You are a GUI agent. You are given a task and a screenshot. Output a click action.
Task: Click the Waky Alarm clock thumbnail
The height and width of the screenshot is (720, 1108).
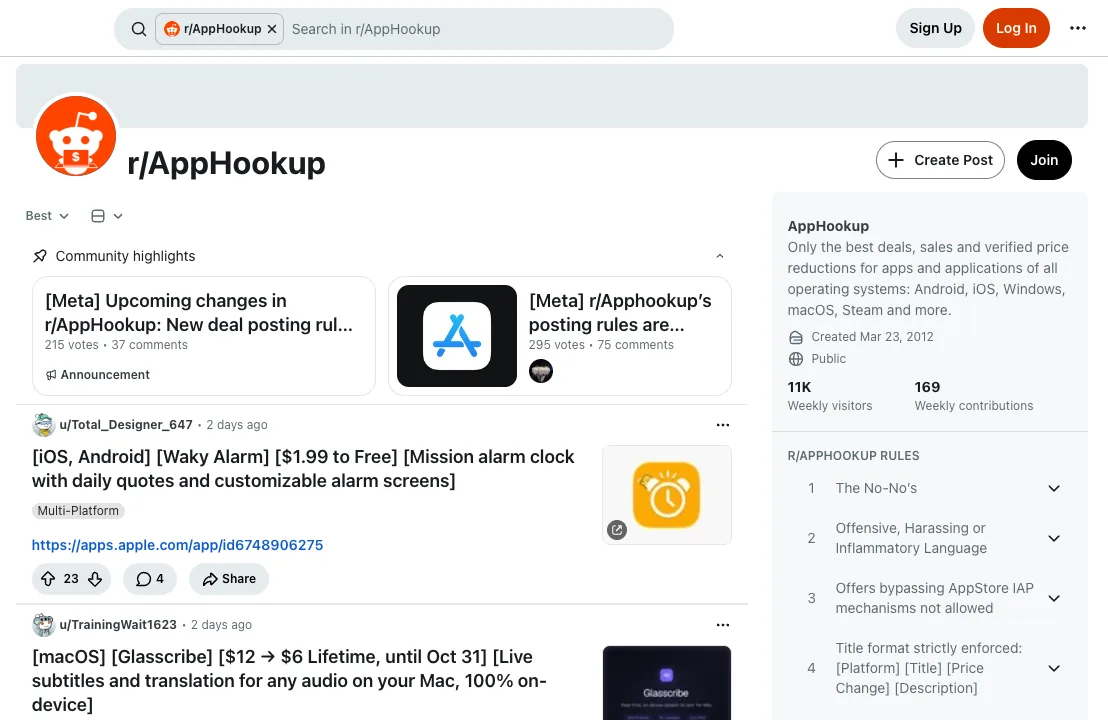point(666,495)
